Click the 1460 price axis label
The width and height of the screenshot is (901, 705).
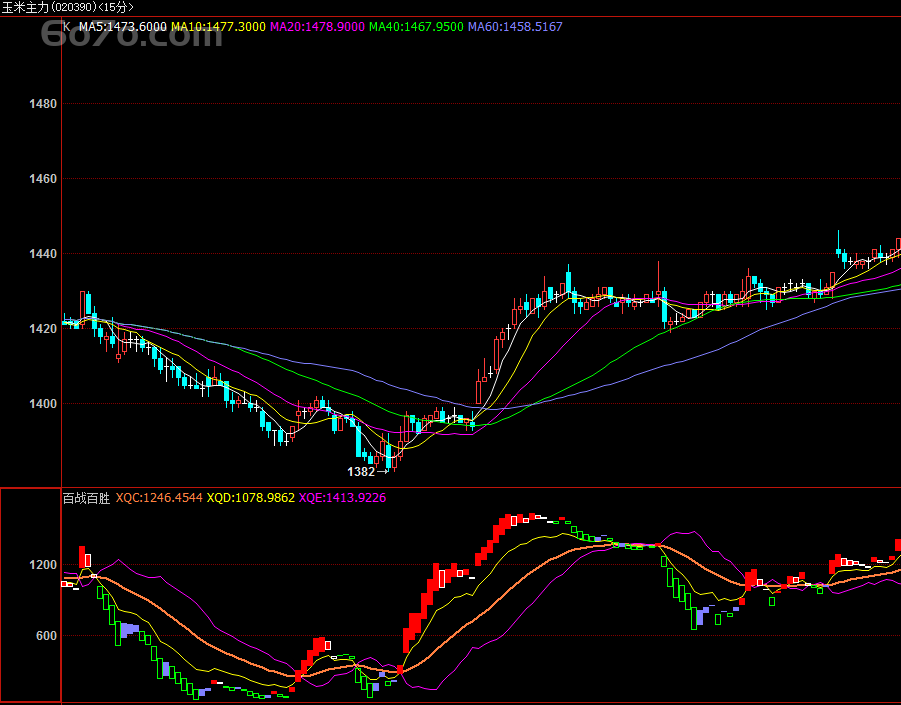[x=43, y=179]
